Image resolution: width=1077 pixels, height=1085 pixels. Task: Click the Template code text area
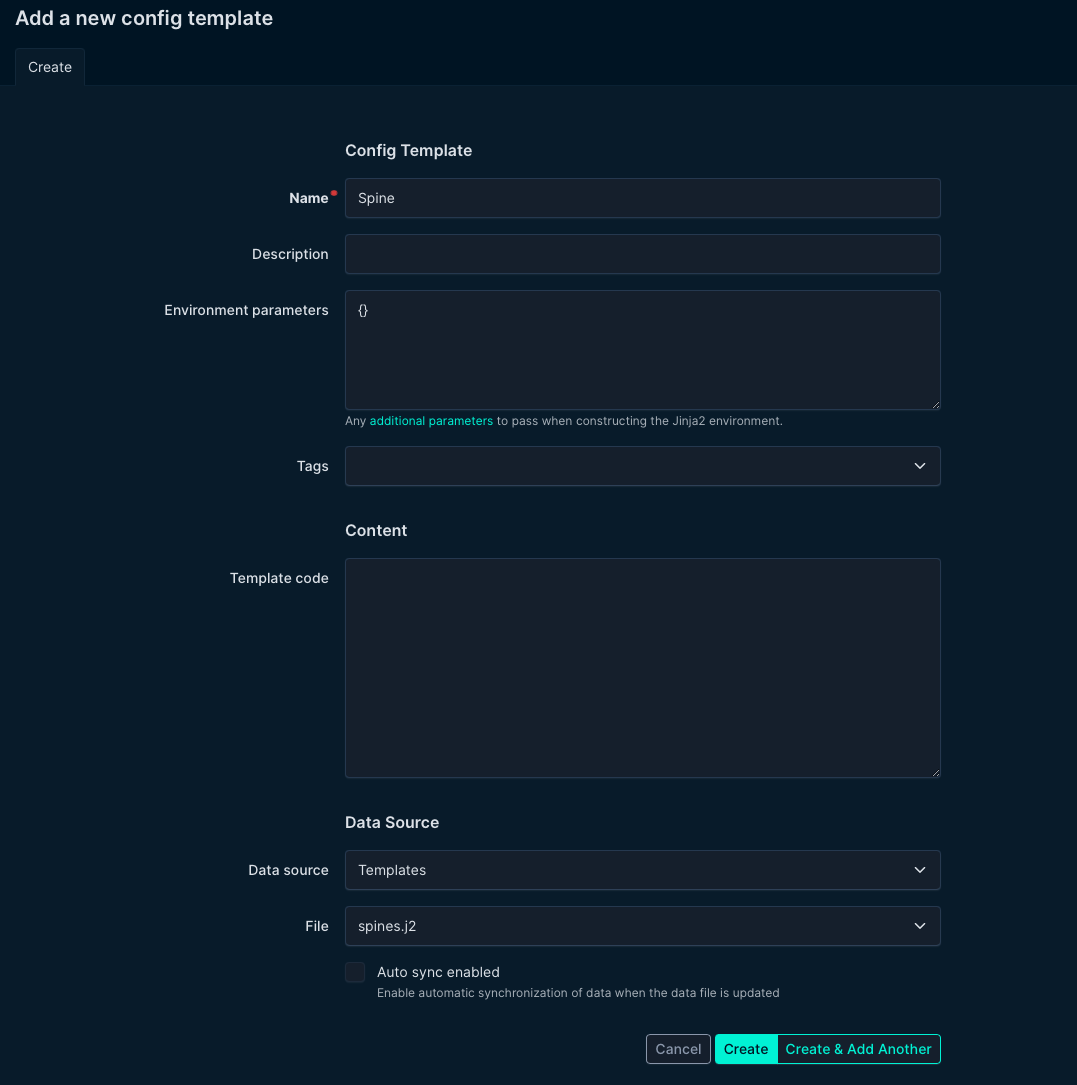(x=642, y=667)
